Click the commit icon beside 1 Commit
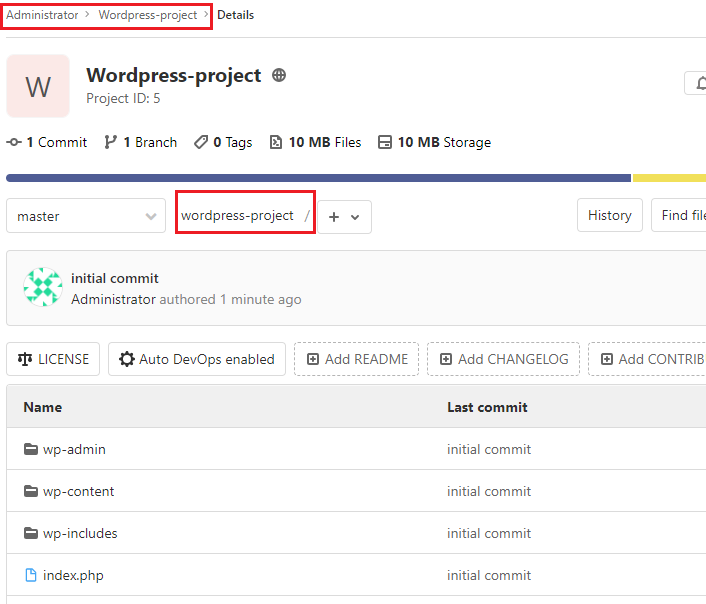 tap(14, 142)
